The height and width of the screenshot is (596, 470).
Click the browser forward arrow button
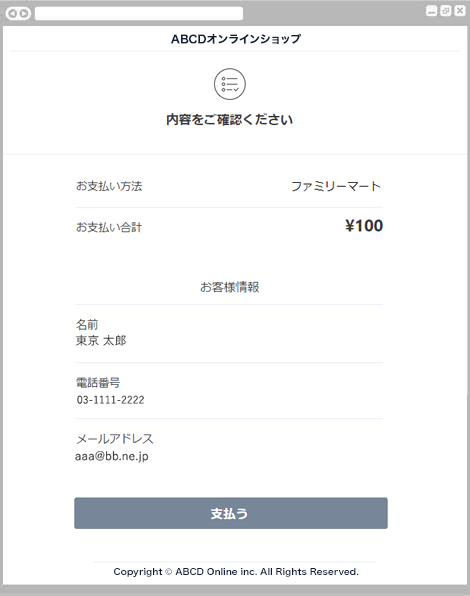coord(24,14)
